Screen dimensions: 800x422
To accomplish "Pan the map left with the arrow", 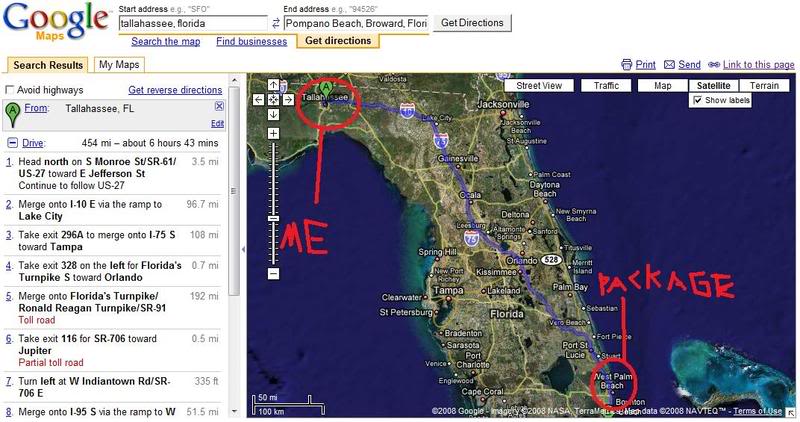I will pyautogui.click(x=259, y=100).
